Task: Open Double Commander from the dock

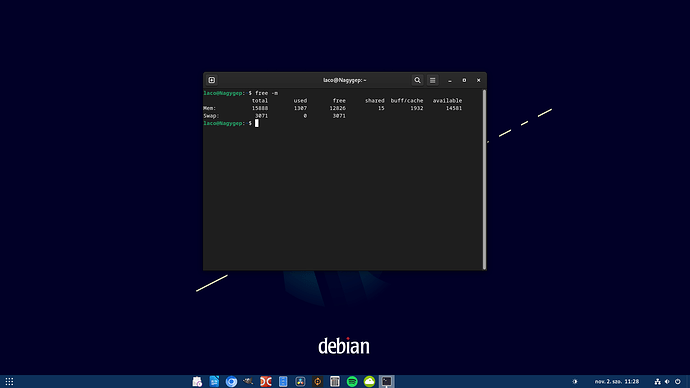Action: (266, 381)
